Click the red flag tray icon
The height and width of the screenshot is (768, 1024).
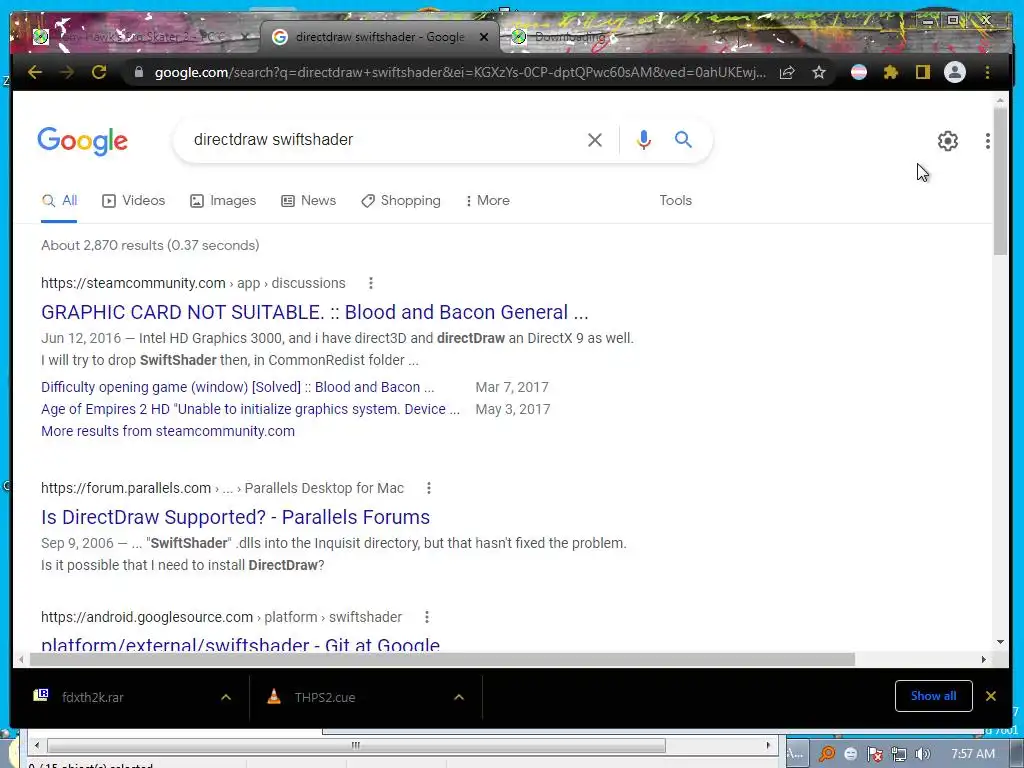tap(874, 754)
